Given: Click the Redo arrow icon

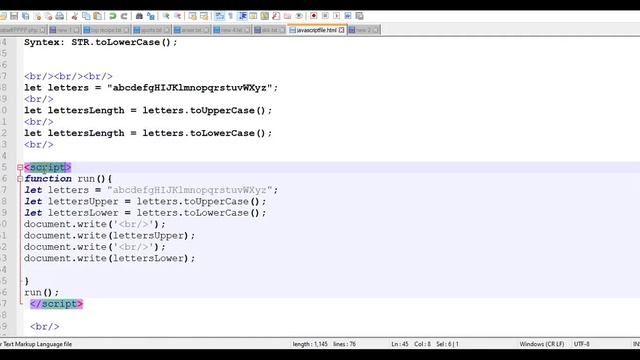Looking at the screenshot, I should click(124, 16).
